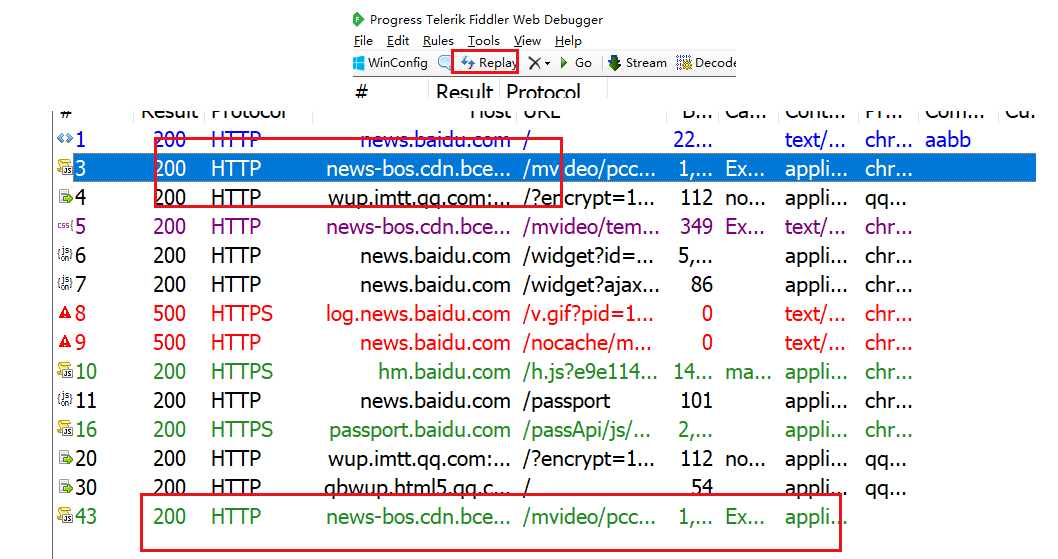1058x559 pixels.
Task: Select URL /nocache/m... in session 9
Action: pos(587,343)
